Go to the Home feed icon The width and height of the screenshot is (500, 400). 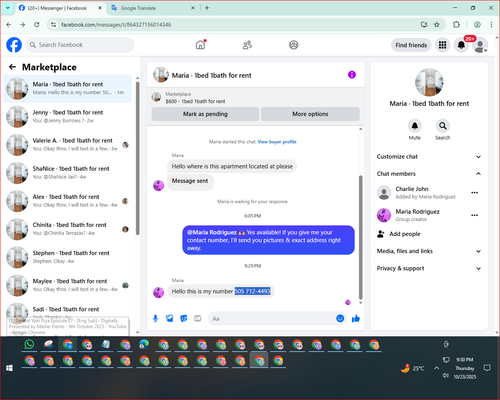pos(200,45)
